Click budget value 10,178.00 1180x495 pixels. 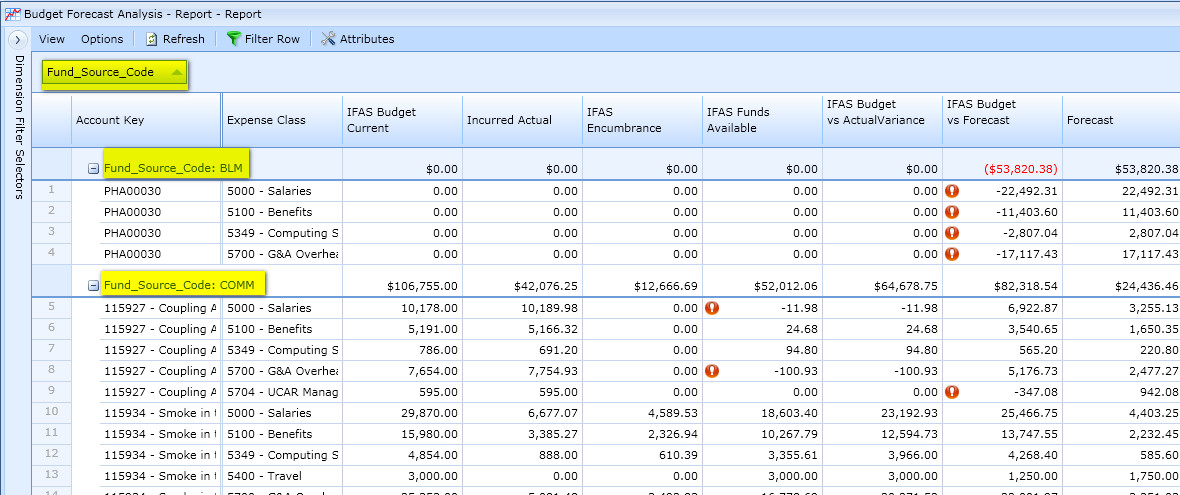(430, 308)
